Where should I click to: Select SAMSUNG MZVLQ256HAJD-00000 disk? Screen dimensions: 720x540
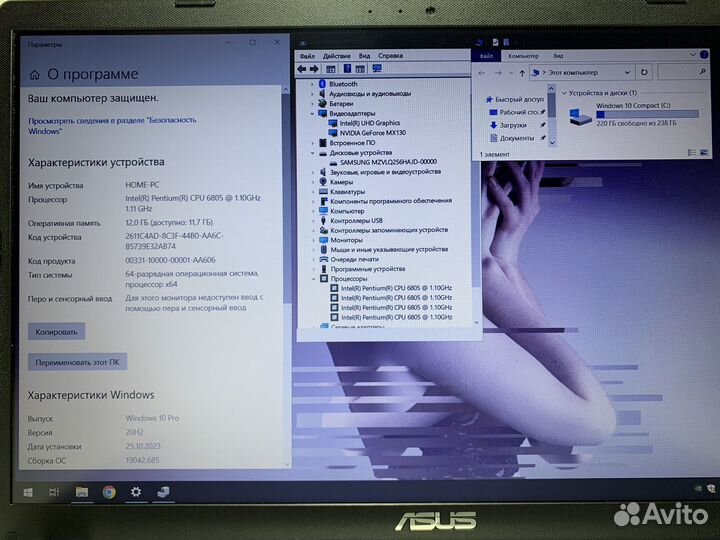tap(388, 162)
